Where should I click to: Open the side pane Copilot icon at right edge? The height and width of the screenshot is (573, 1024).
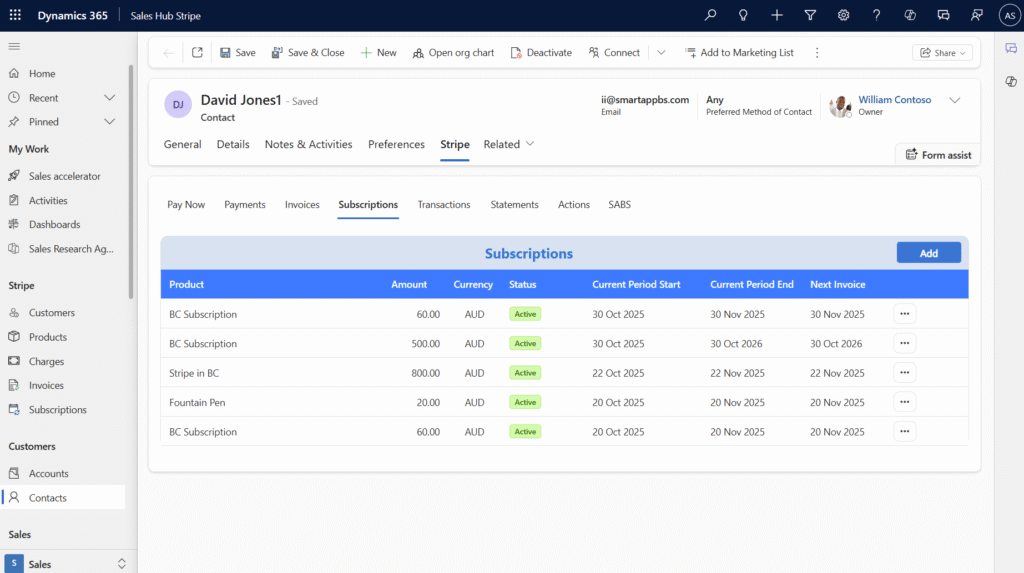coord(1011,82)
